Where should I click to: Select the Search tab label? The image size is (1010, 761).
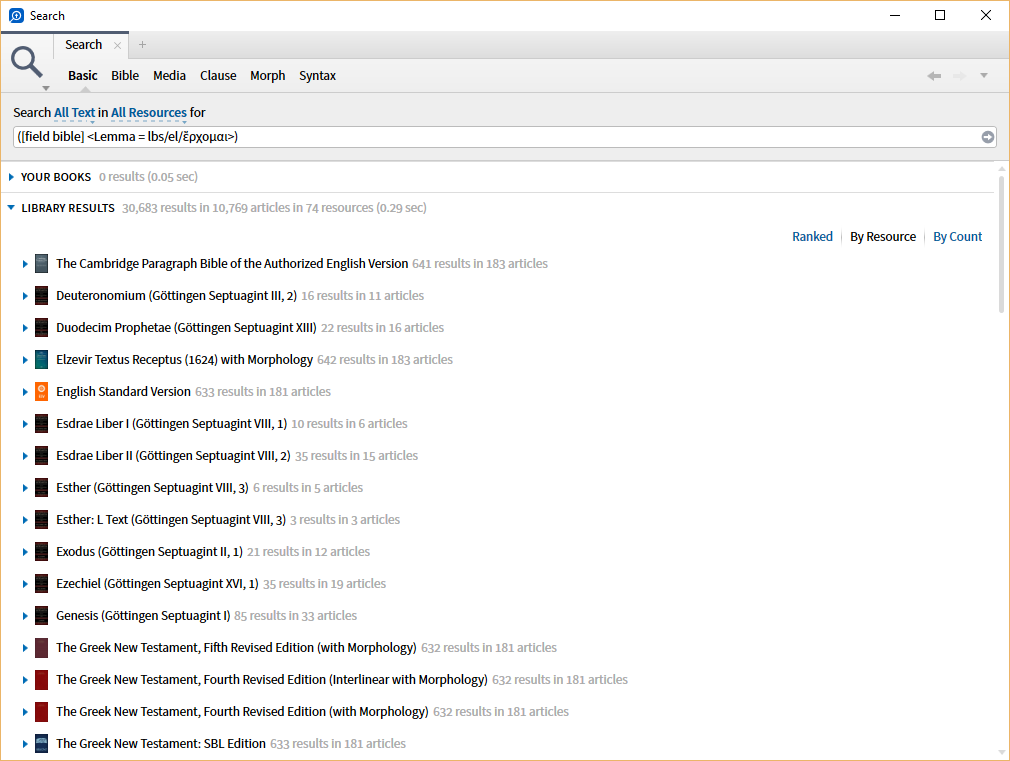coord(83,44)
